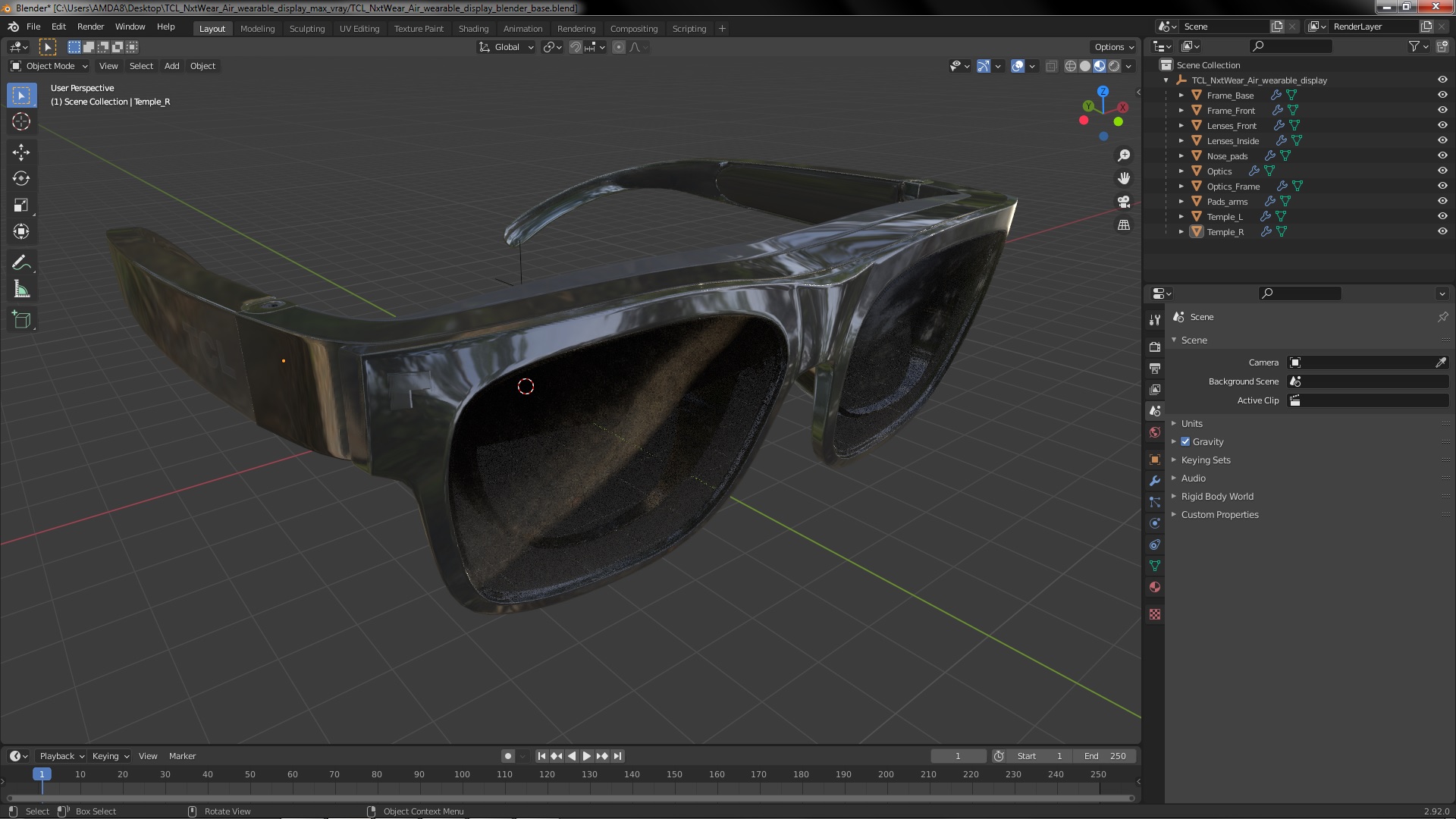Image resolution: width=1456 pixels, height=819 pixels.
Task: Toggle auto keying record button
Action: tap(508, 756)
